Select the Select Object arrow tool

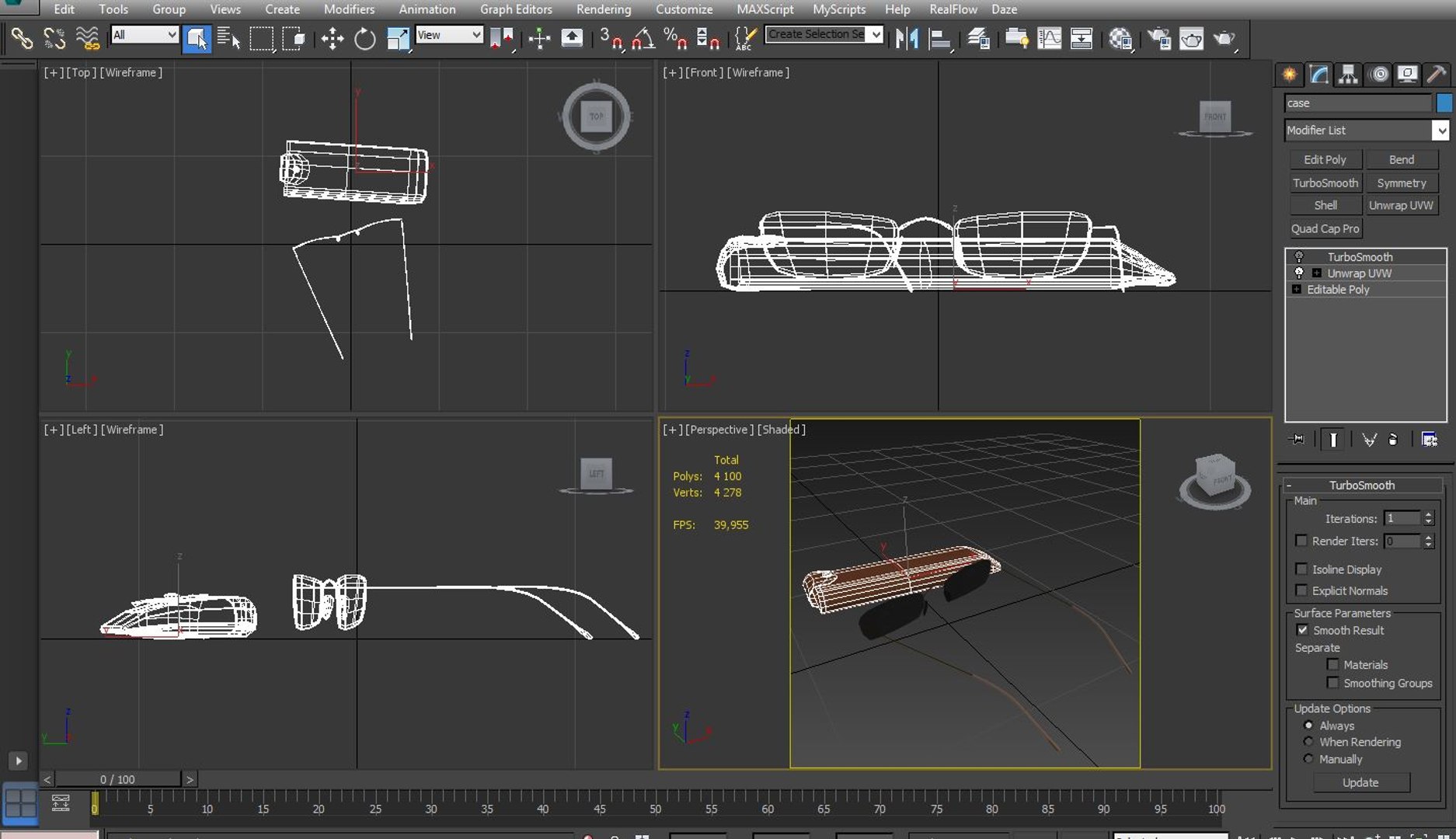click(197, 38)
